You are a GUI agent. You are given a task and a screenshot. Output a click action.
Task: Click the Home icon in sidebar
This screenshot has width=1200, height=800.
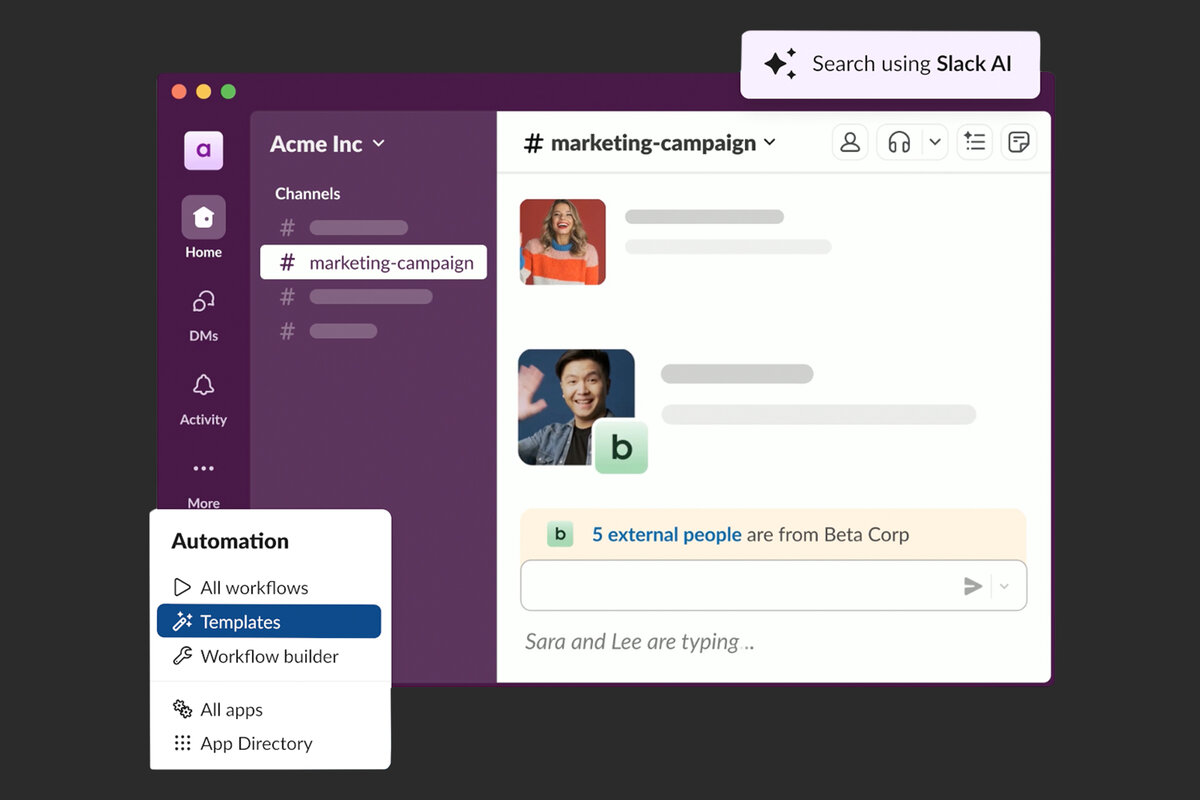click(x=203, y=217)
